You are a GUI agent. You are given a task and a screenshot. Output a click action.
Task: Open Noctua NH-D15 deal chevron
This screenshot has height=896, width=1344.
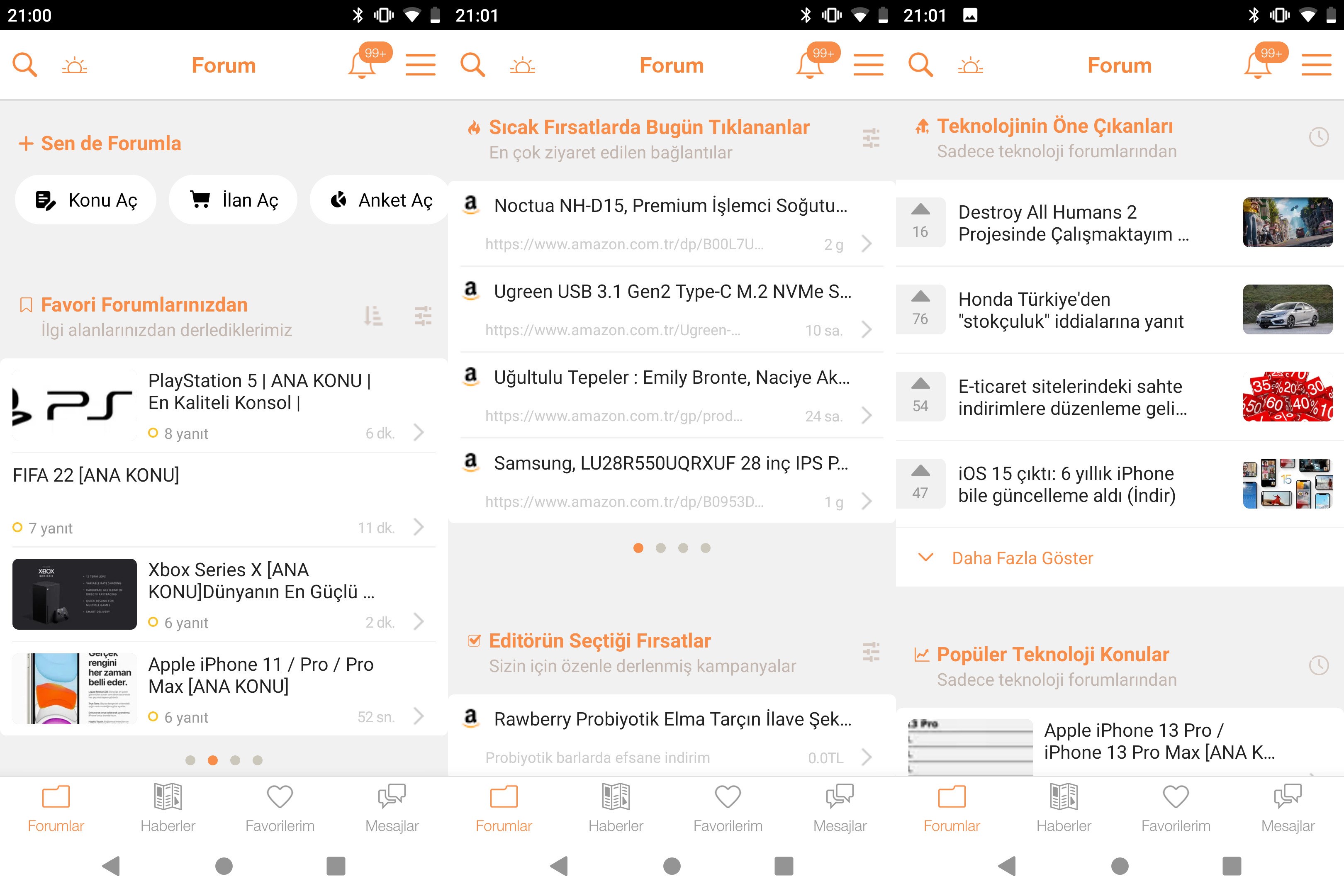coord(867,244)
